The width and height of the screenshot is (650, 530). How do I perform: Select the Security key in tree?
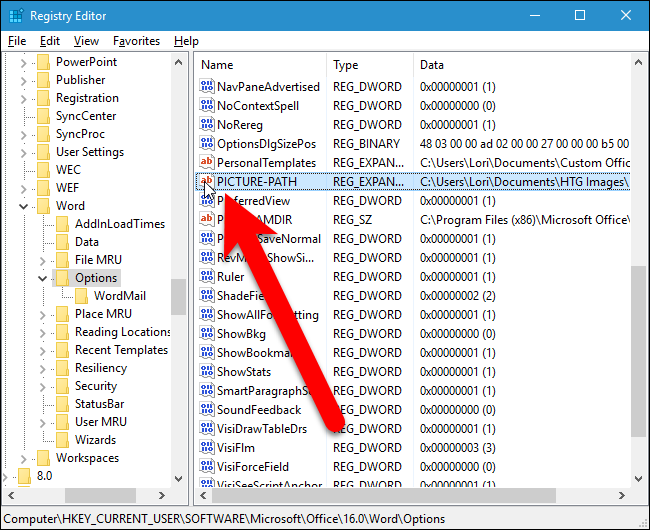(96, 386)
